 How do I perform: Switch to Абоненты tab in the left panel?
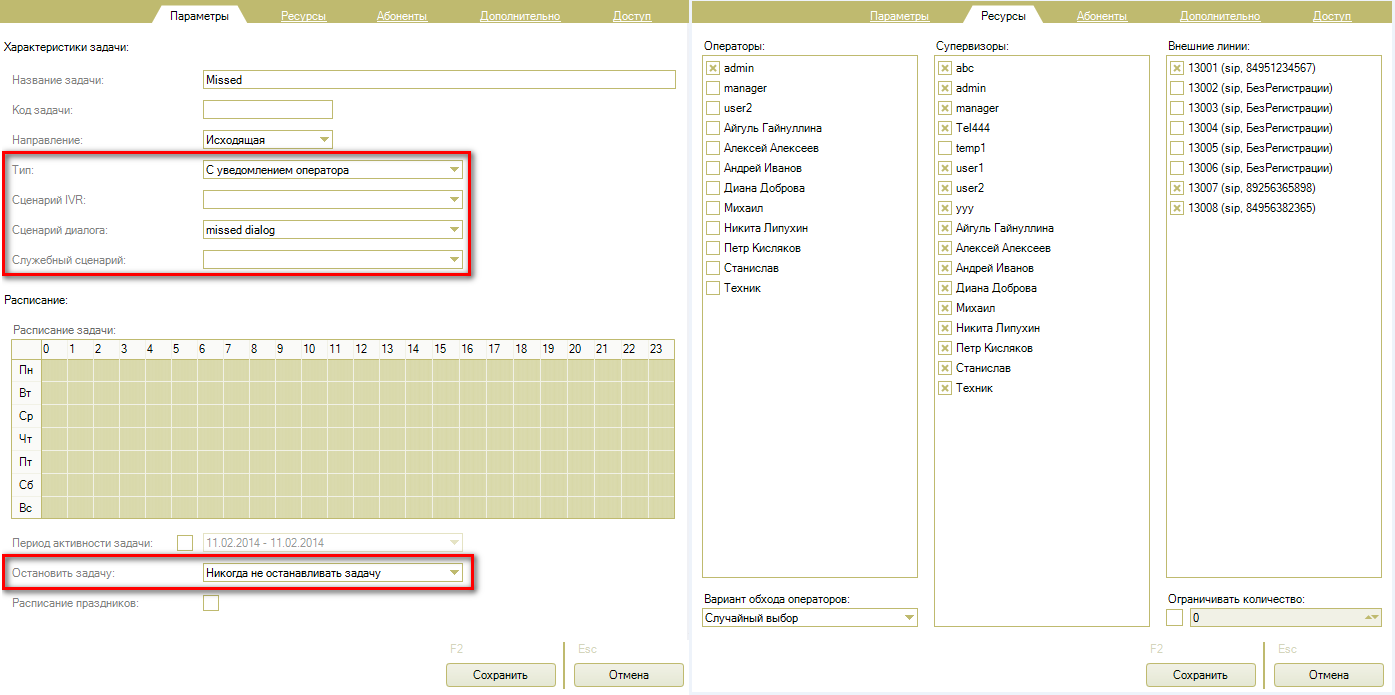click(x=402, y=16)
